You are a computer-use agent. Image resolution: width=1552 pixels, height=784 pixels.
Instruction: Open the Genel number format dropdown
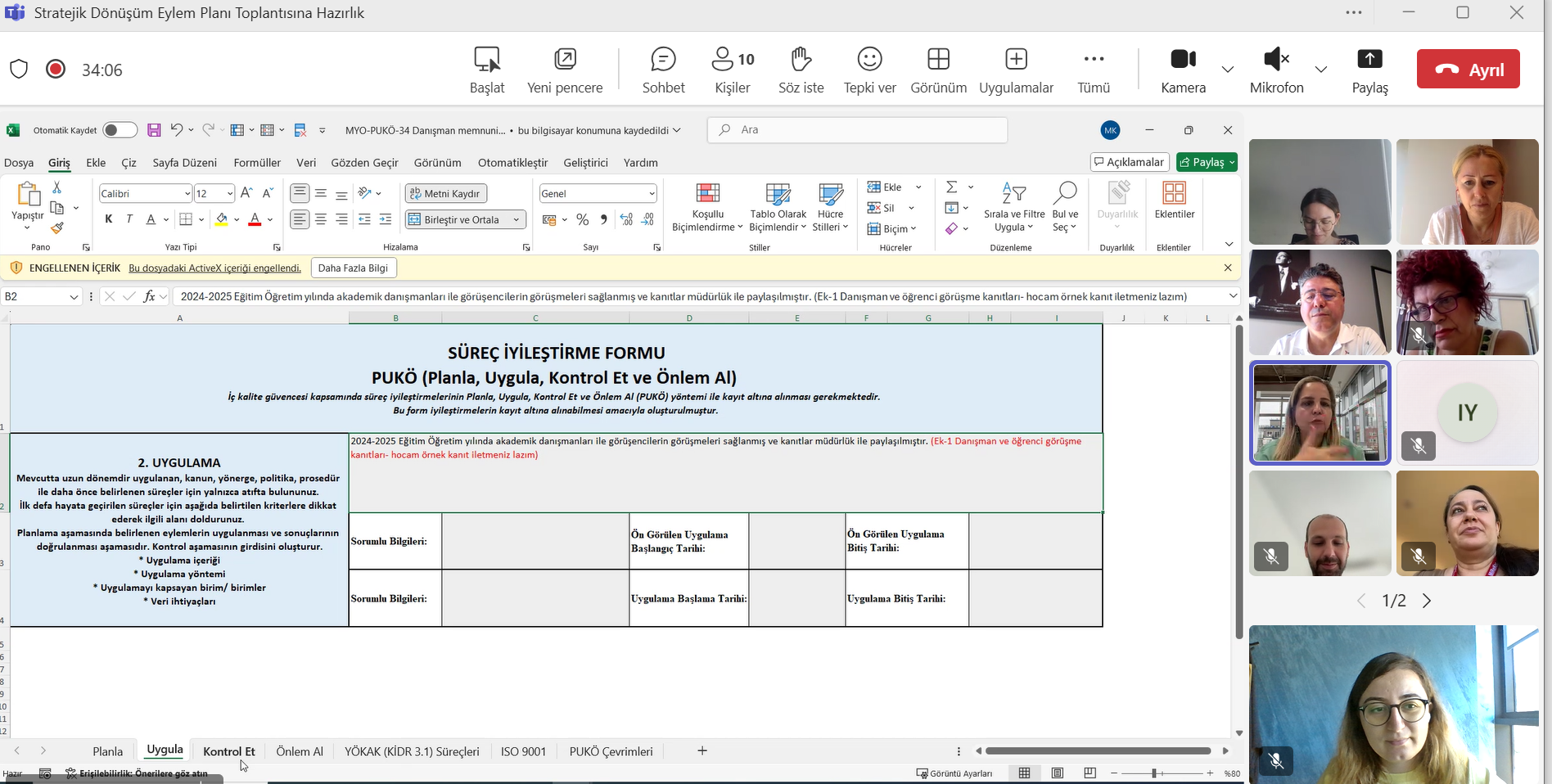coord(652,194)
